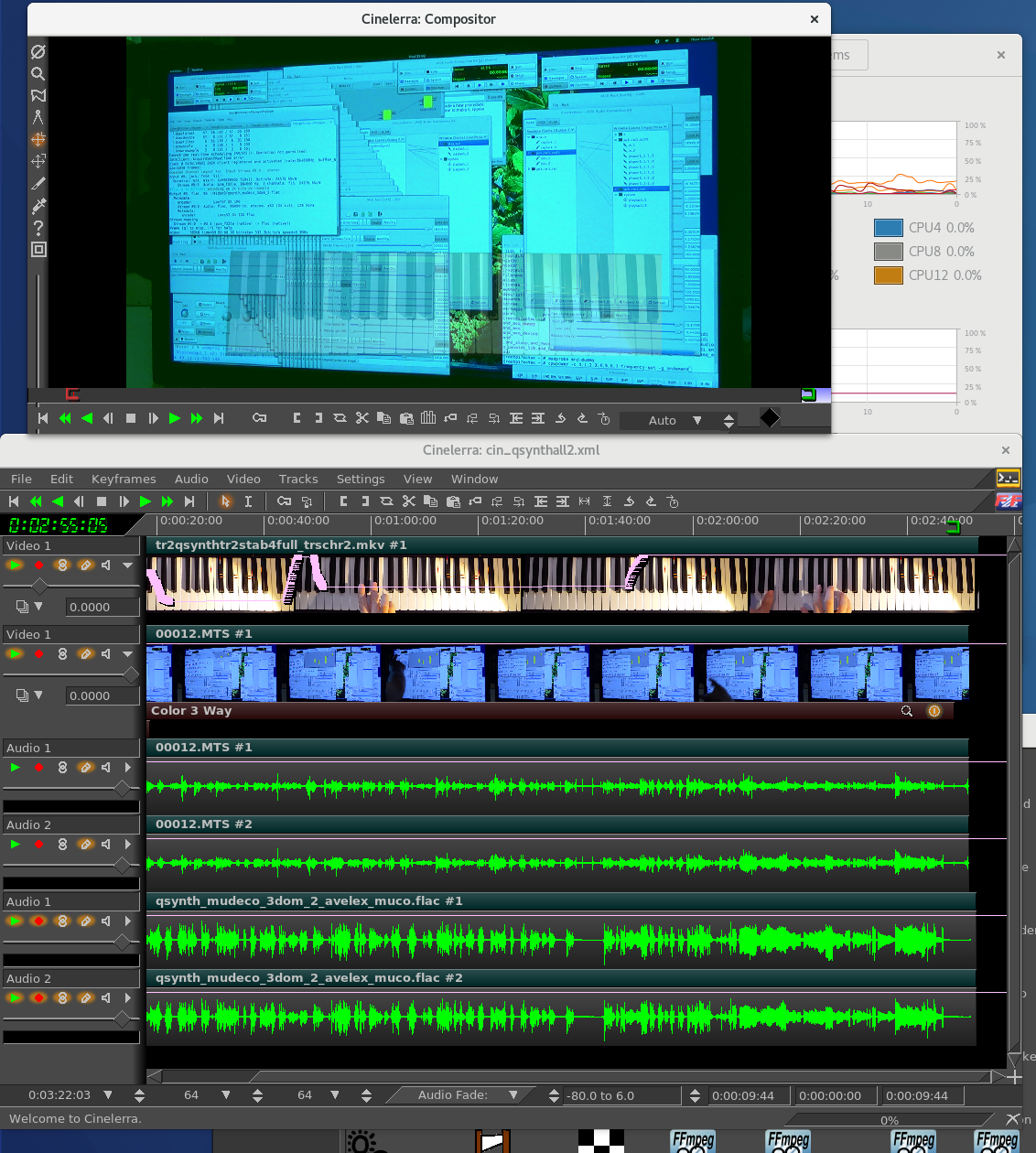Screen dimensions: 1036x1153
Task: Pick the eyedropper tool in Compositor
Action: (38, 206)
